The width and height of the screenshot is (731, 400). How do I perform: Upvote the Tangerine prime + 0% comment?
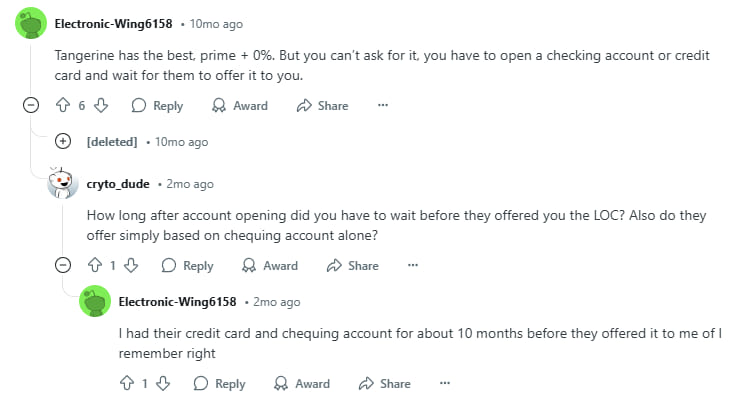pyautogui.click(x=64, y=105)
